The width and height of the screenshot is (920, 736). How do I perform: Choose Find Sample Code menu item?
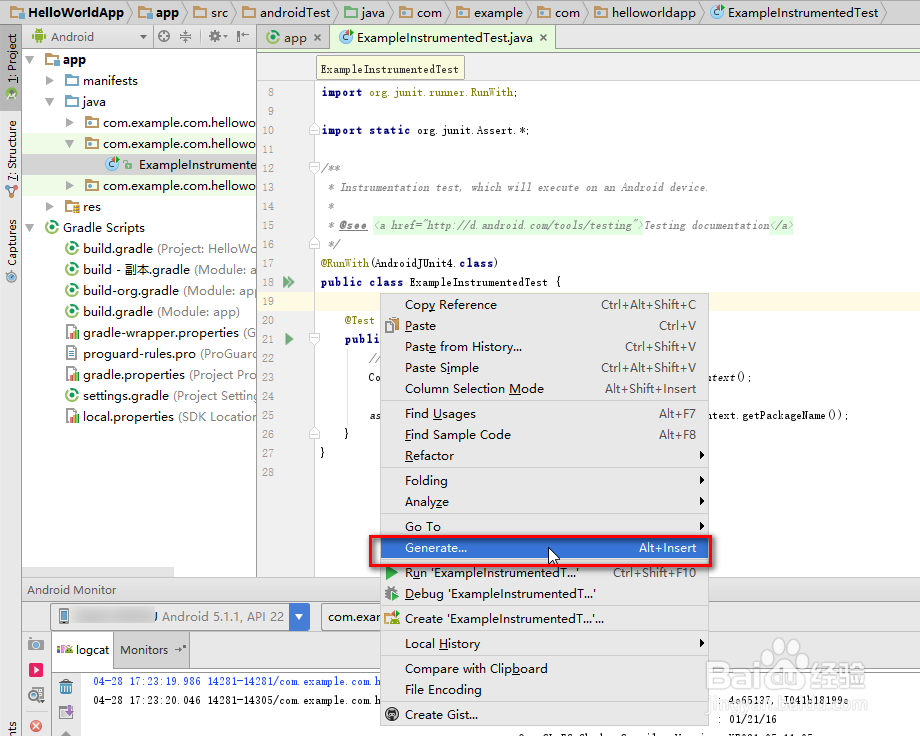click(544, 435)
